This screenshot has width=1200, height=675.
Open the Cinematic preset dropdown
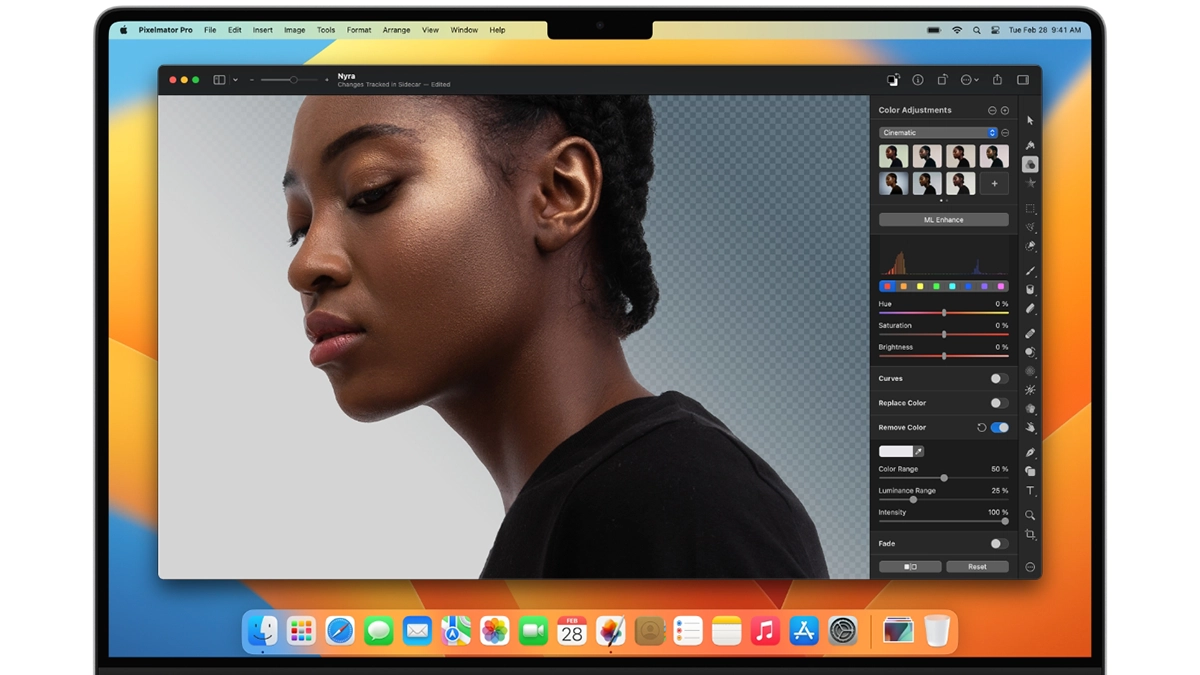(x=938, y=132)
